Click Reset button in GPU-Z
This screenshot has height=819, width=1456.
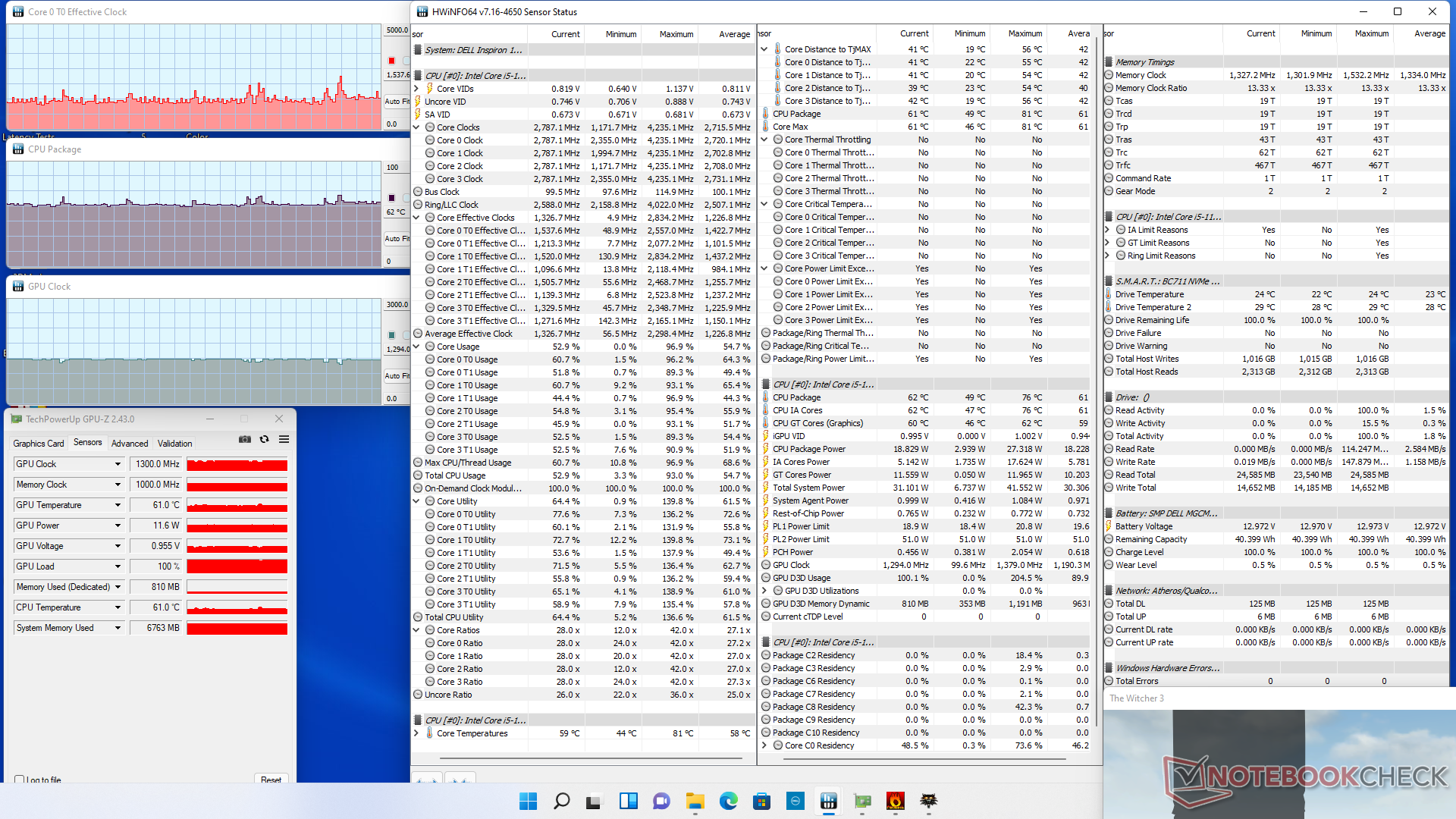[x=271, y=780]
